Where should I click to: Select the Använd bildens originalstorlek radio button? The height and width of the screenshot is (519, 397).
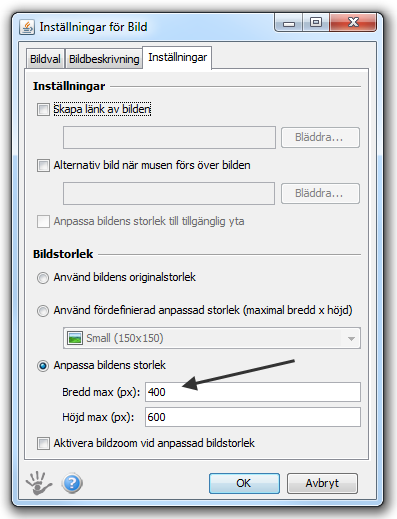[43, 277]
